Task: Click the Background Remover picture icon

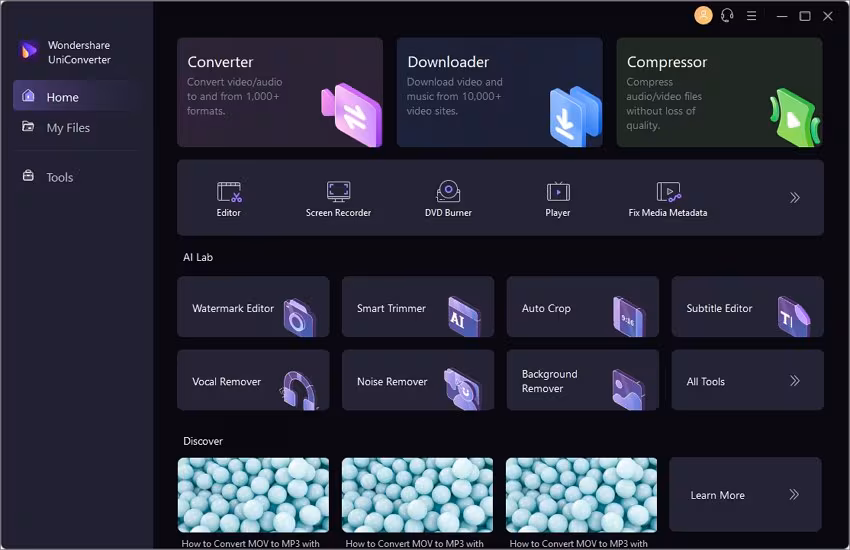Action: [629, 390]
